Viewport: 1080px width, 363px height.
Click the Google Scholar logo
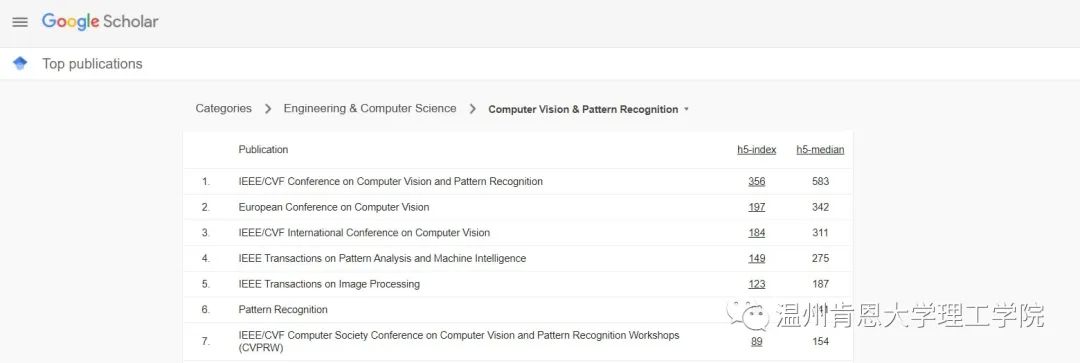[100, 21]
